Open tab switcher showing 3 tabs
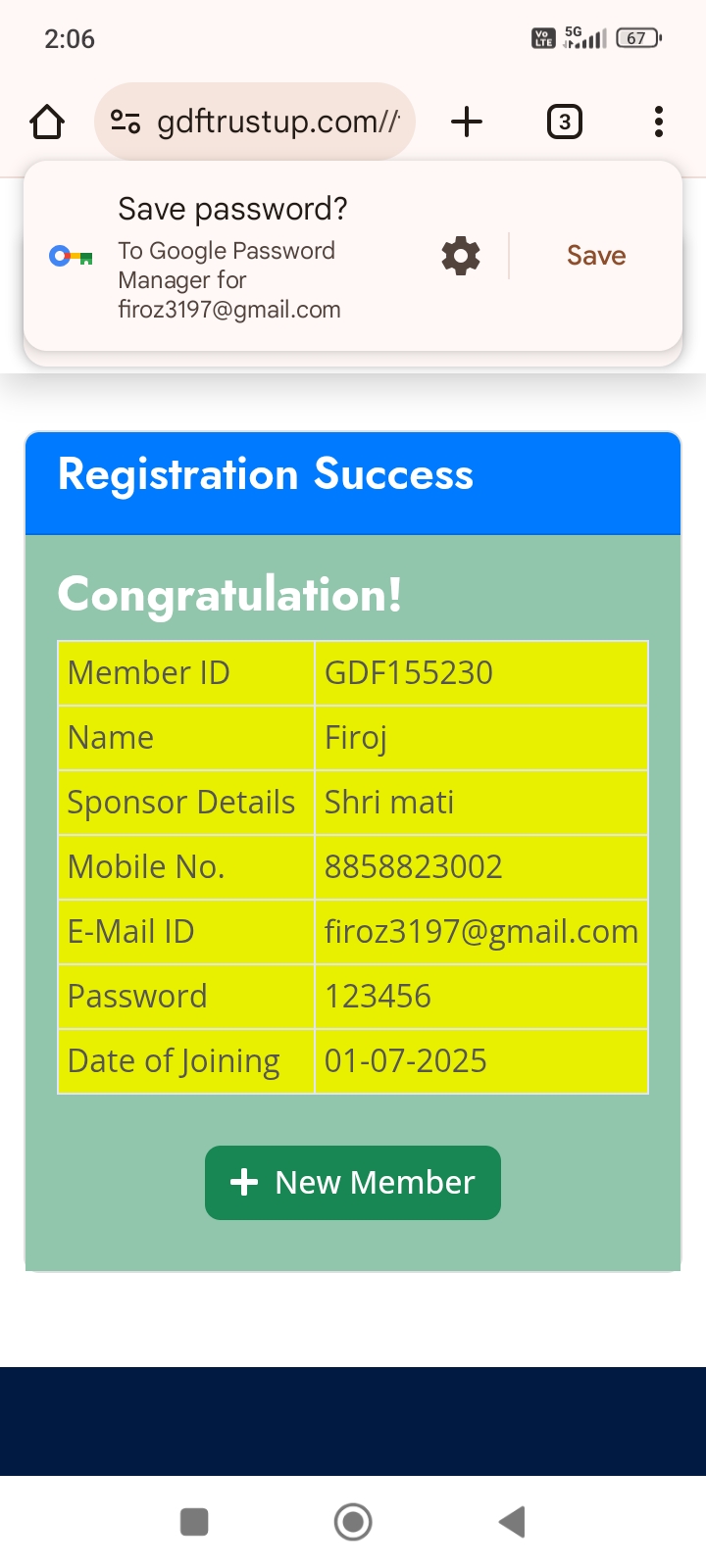Image resolution: width=706 pixels, height=1568 pixels. click(564, 122)
